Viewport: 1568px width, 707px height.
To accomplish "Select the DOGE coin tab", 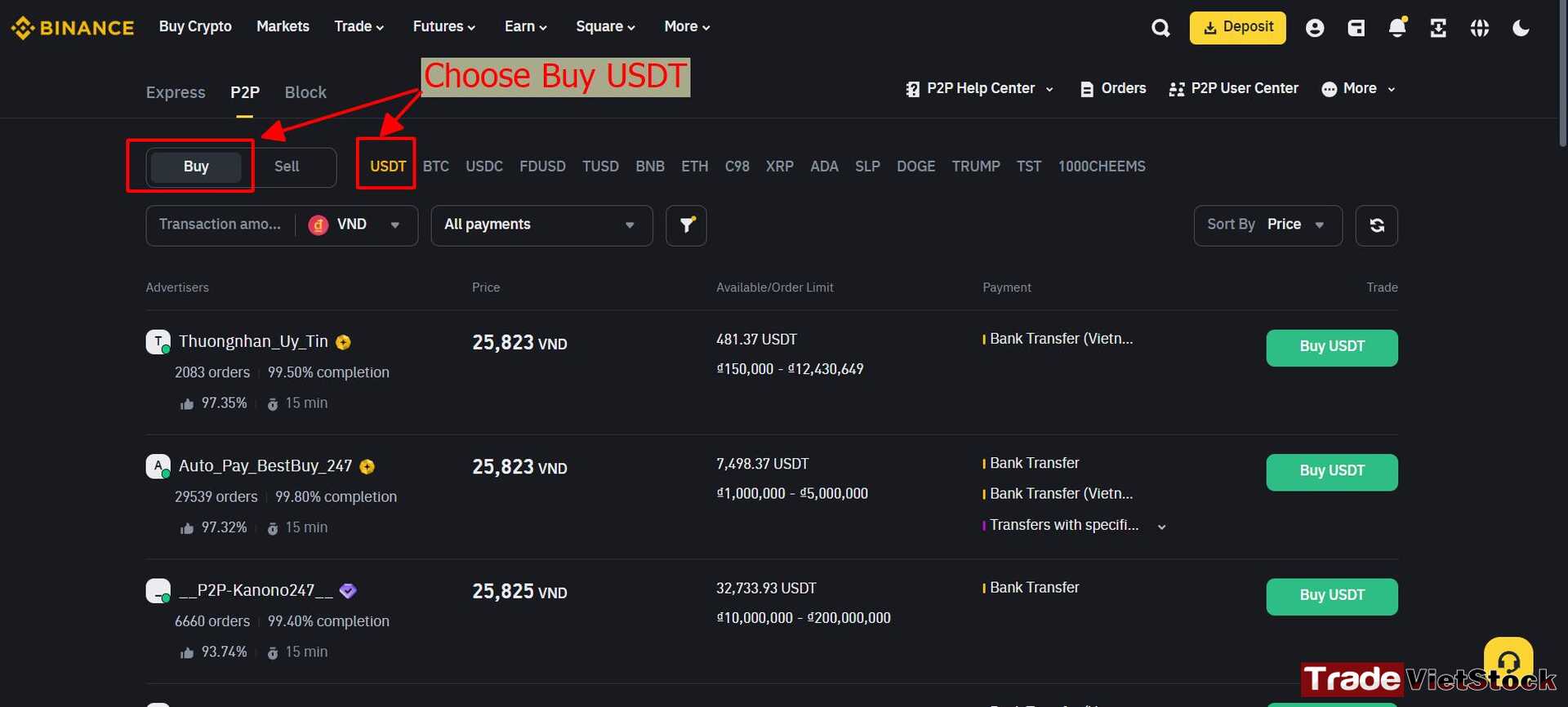I will click(915, 167).
